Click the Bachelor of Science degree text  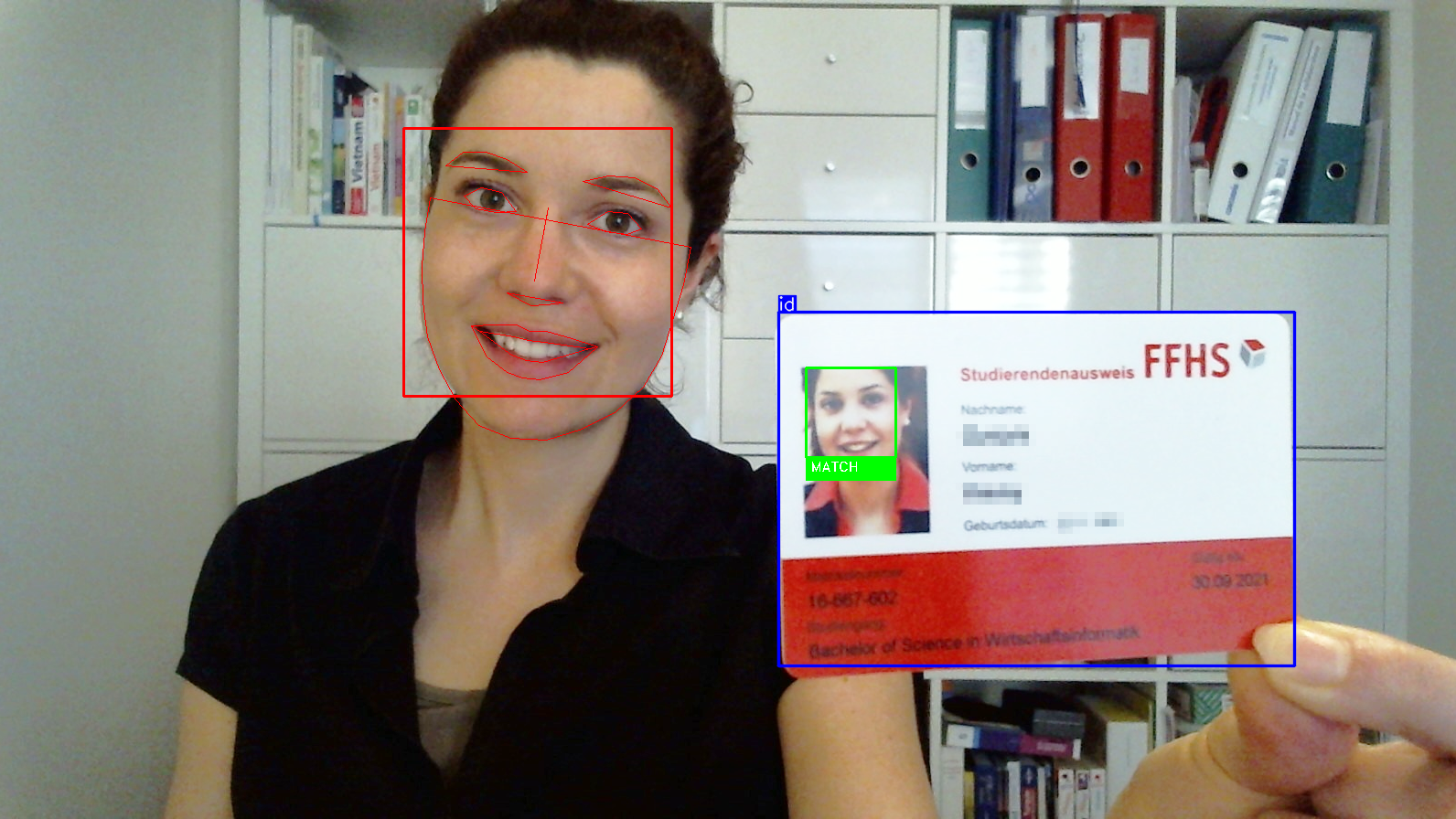(973, 641)
